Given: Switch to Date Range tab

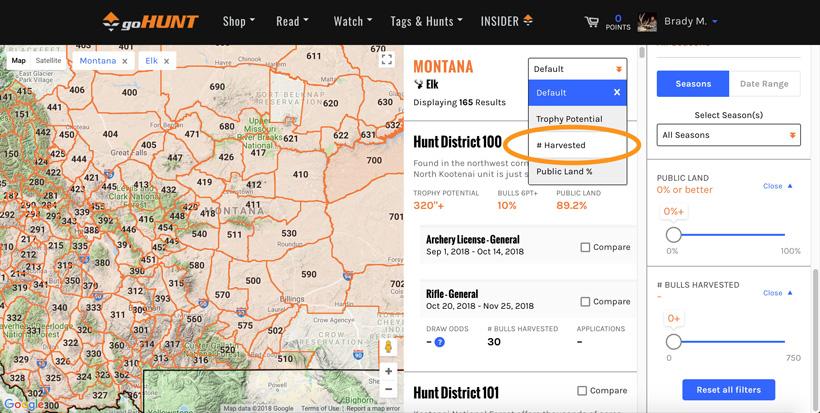Looking at the screenshot, I should coord(765,84).
